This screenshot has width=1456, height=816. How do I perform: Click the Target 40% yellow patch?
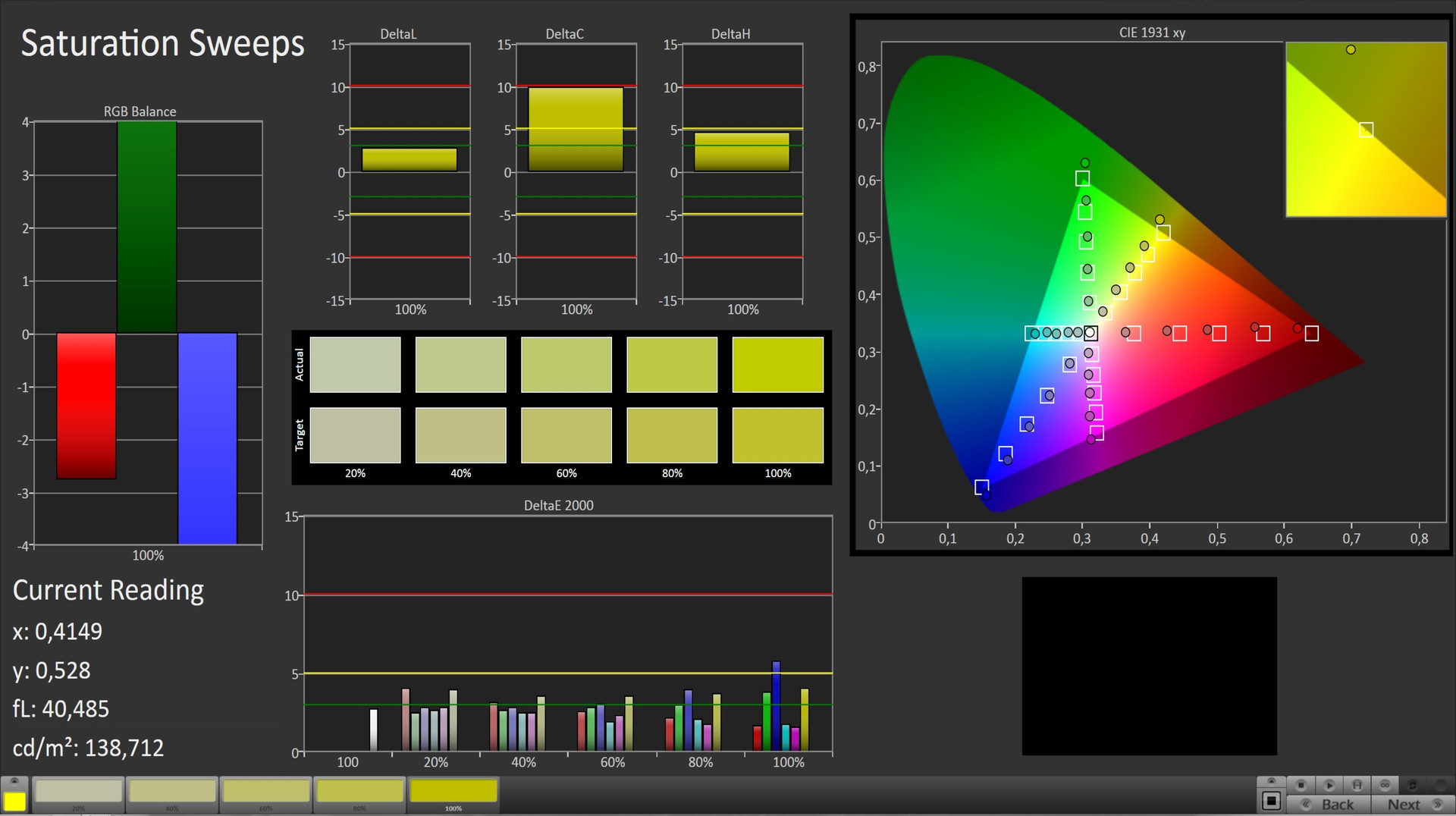(x=460, y=435)
